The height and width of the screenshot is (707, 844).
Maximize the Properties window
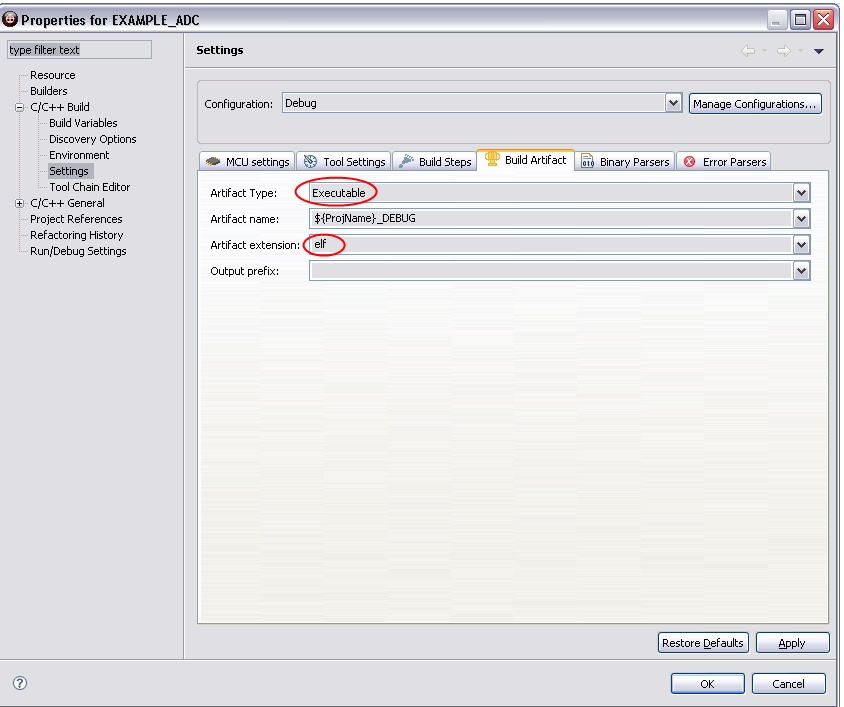tap(800, 20)
